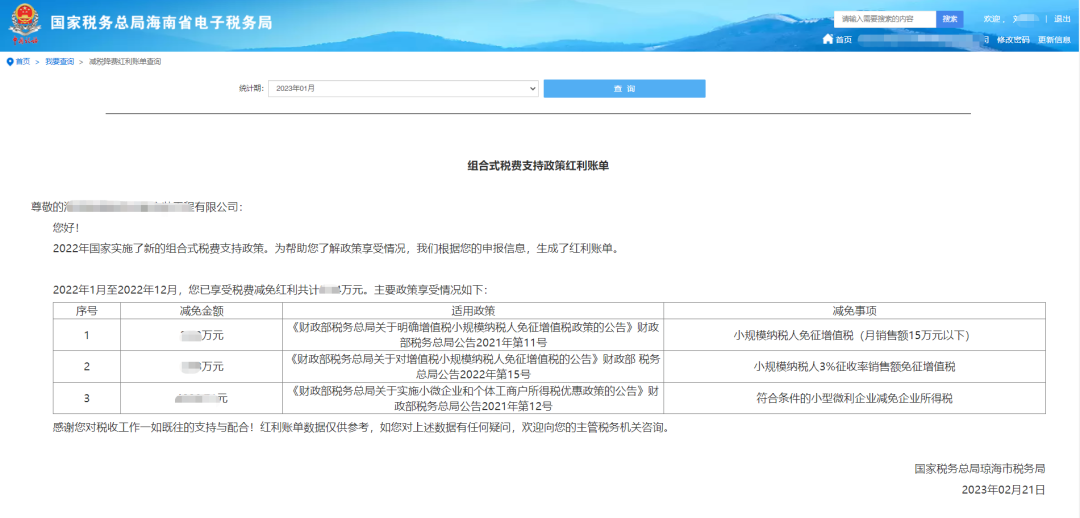The image size is (1080, 518).
Task: Click the location pin icon in breadcrumb
Action: click(10, 62)
